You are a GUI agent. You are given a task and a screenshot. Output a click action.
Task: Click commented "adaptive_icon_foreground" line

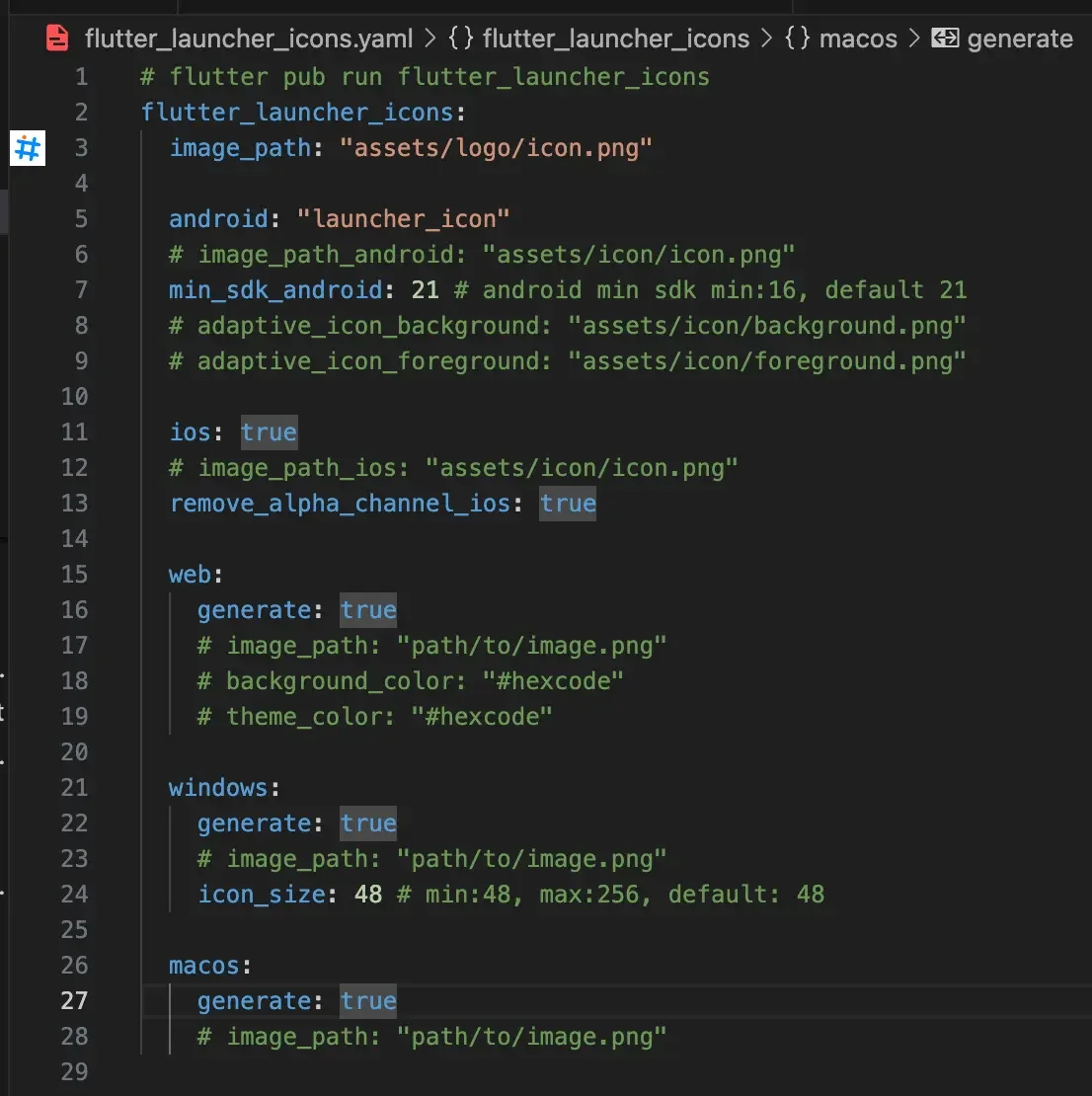pos(567,361)
